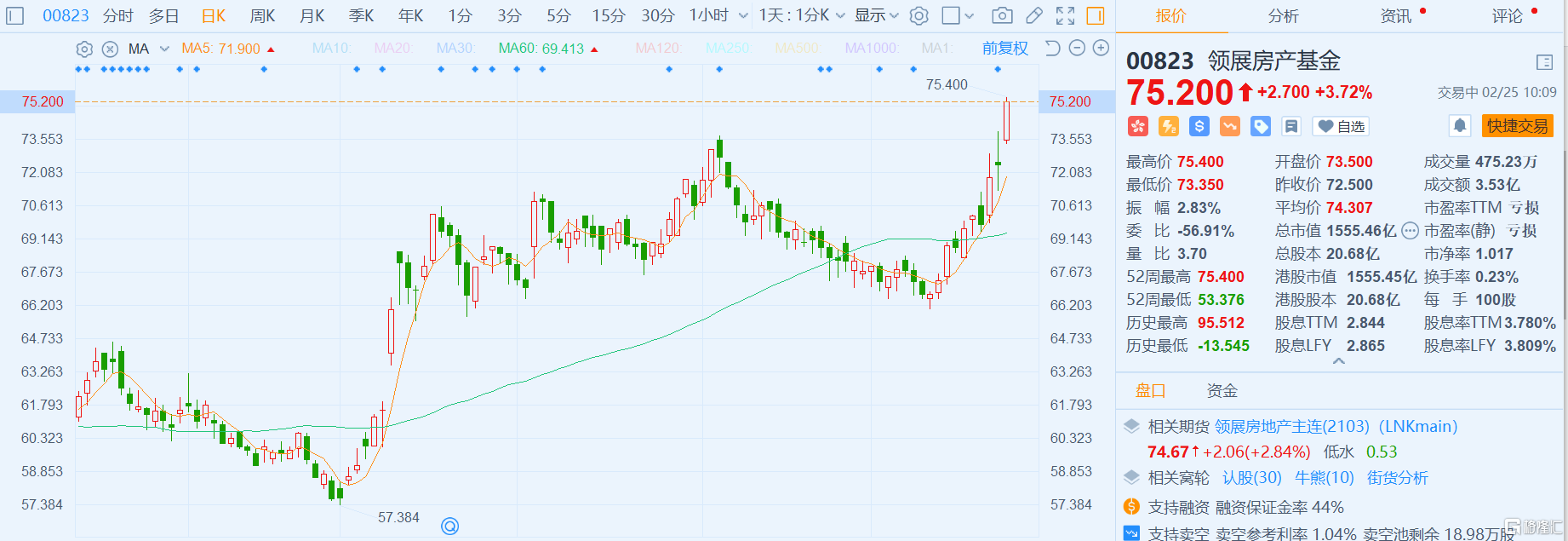Toggle the orange right sidebar panel icon
Viewport: 1568px width, 541px height.
(1096, 15)
